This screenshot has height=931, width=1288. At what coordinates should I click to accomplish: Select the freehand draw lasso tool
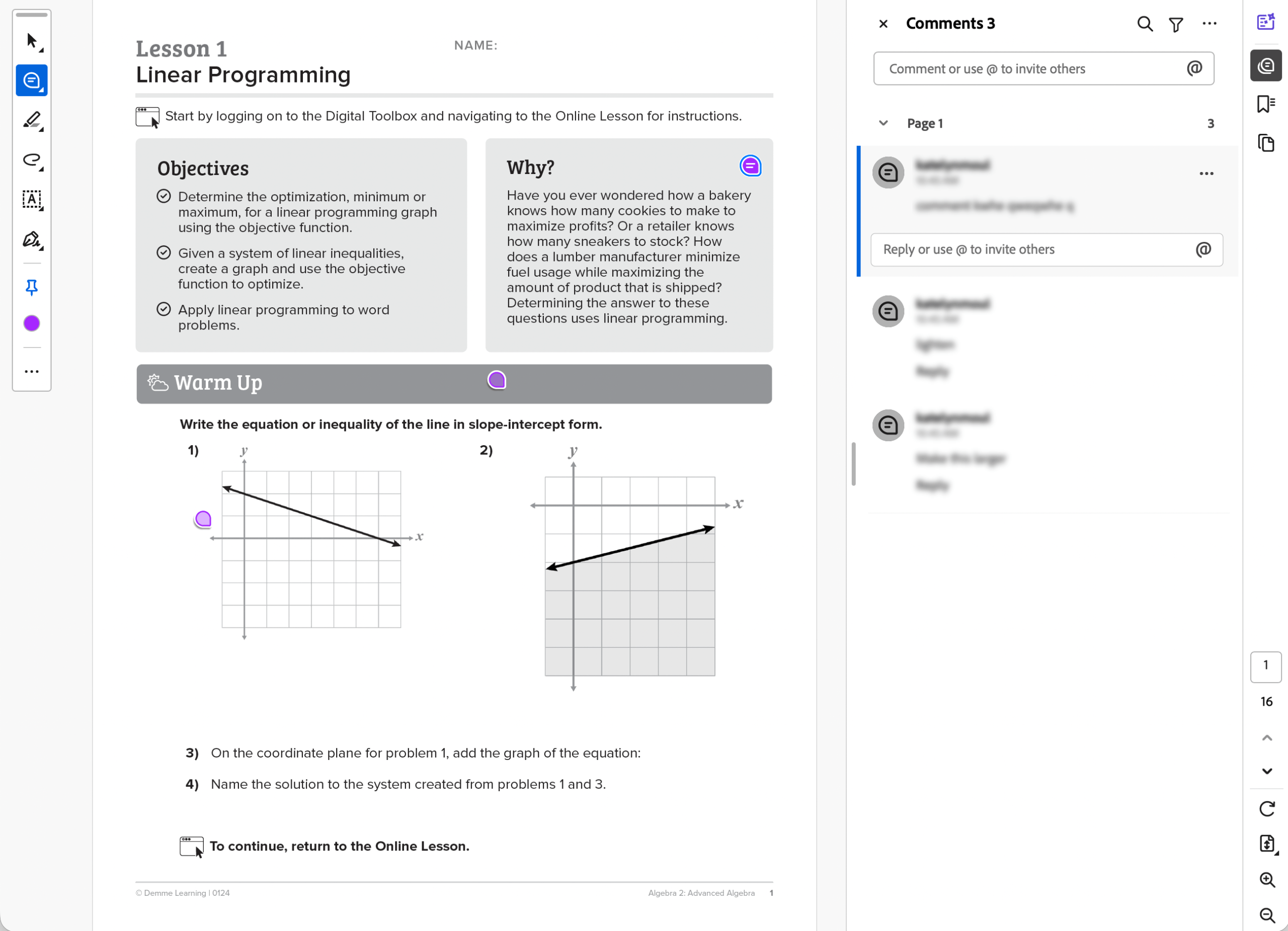[x=32, y=160]
